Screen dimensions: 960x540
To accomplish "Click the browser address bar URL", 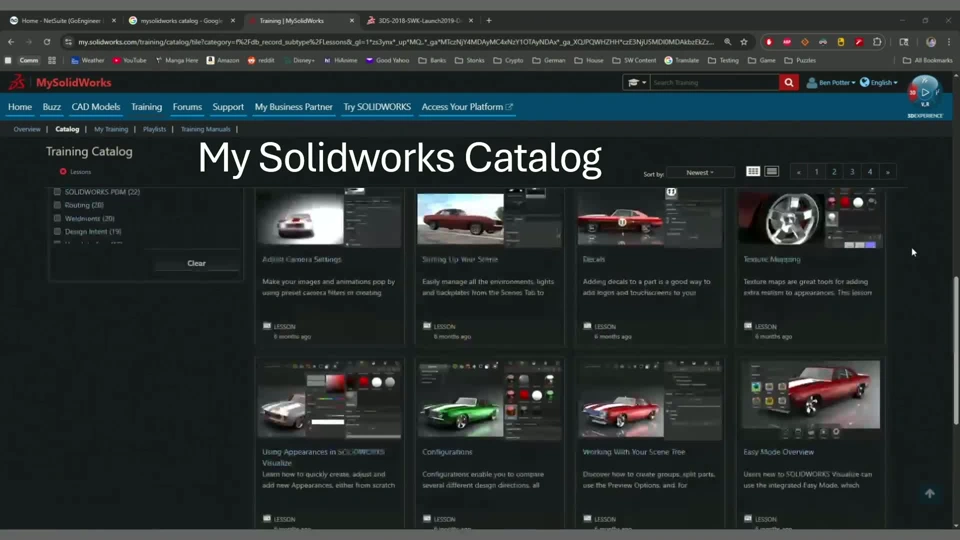I will [396, 42].
